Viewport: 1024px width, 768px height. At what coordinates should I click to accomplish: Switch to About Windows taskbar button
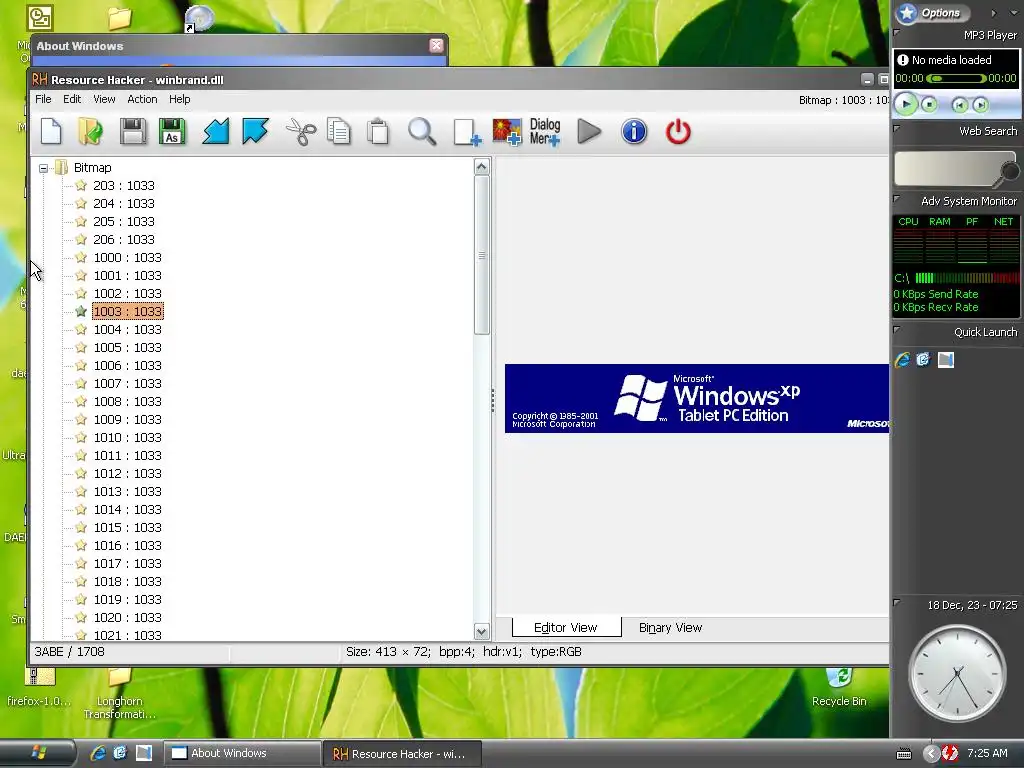tap(242, 753)
